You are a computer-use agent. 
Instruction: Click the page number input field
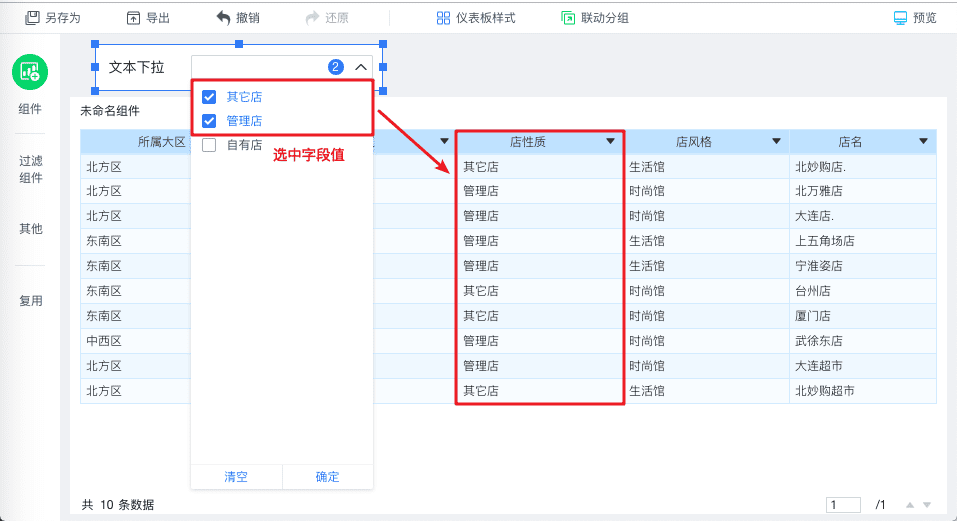tap(843, 505)
